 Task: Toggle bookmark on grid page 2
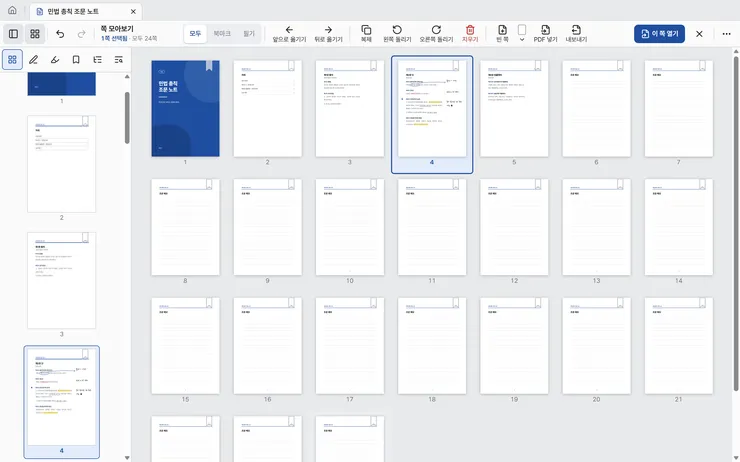[291, 66]
